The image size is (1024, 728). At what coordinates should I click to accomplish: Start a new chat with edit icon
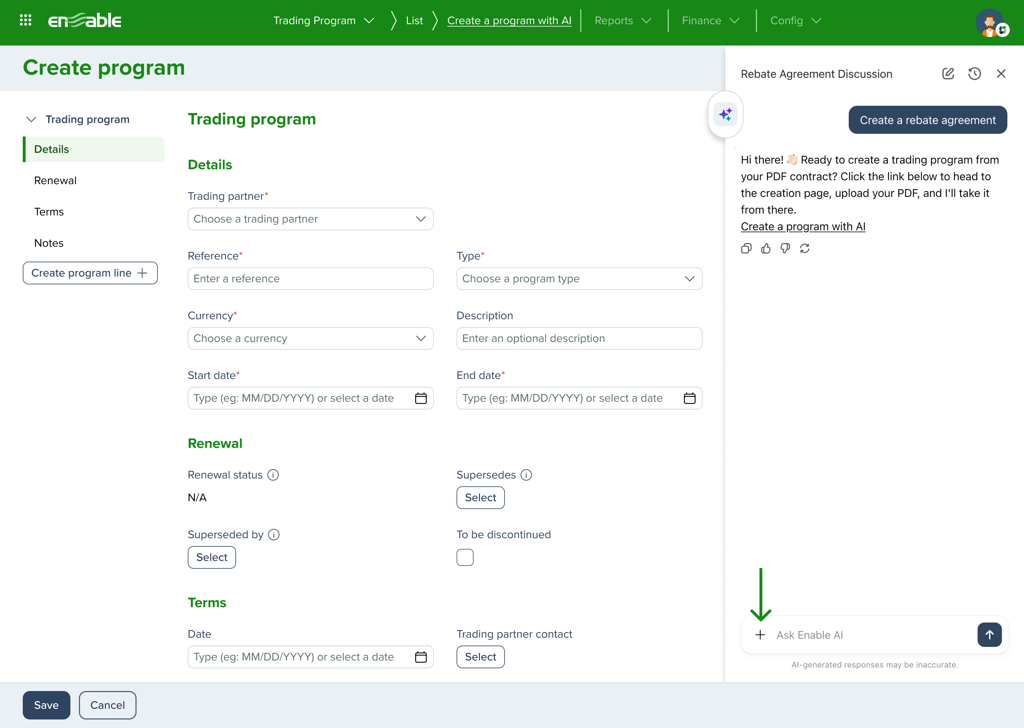pyautogui.click(x=948, y=74)
